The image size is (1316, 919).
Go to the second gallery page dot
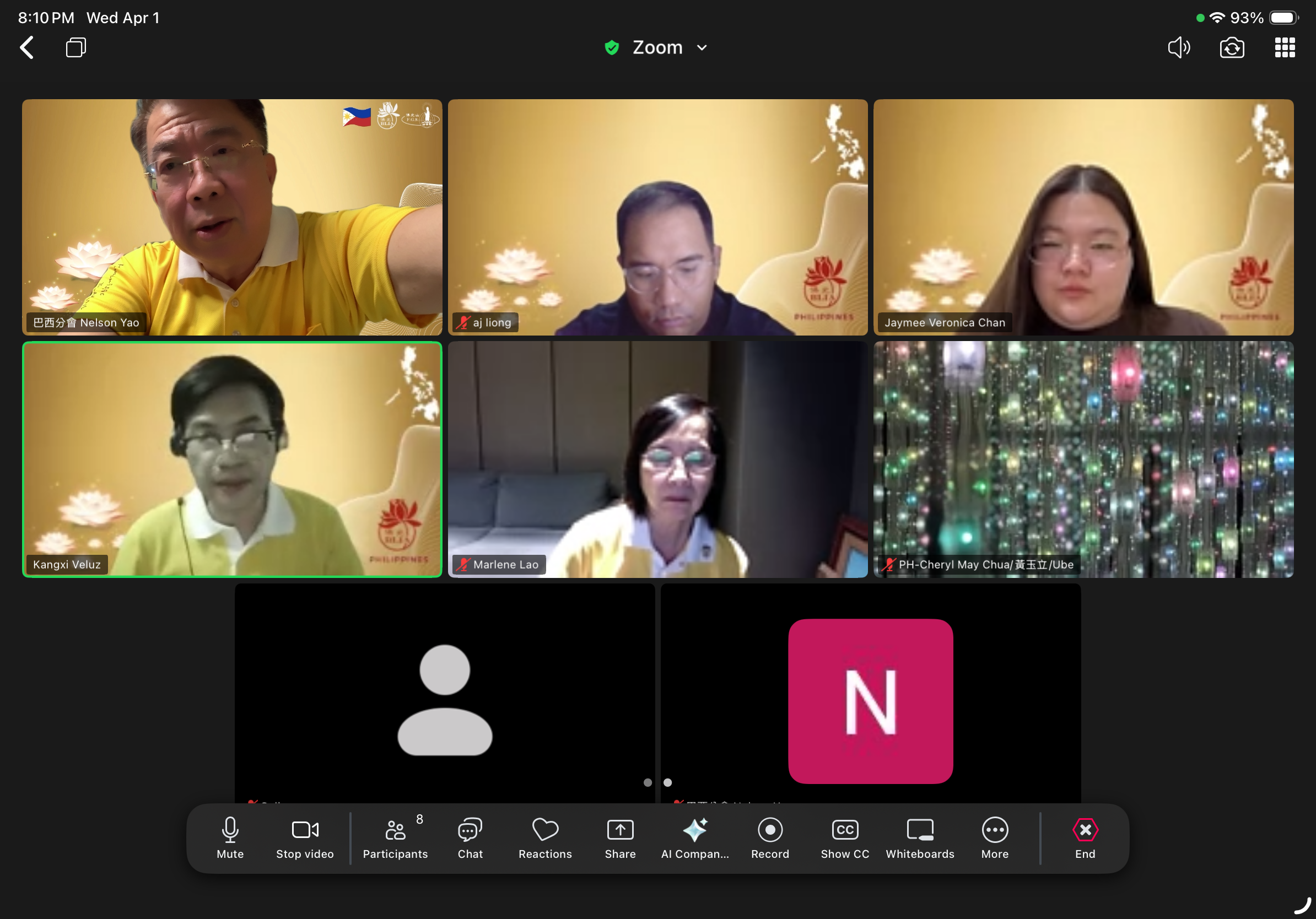[x=668, y=782]
